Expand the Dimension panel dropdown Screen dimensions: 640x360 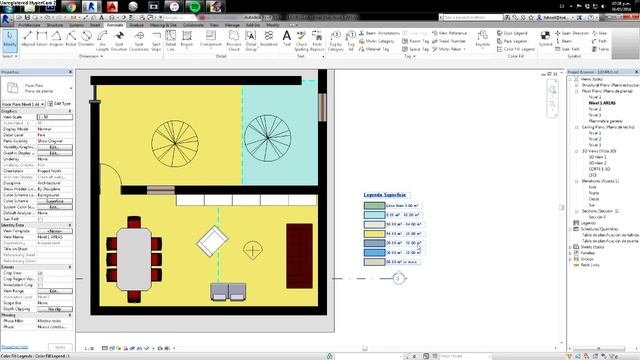coord(91,56)
